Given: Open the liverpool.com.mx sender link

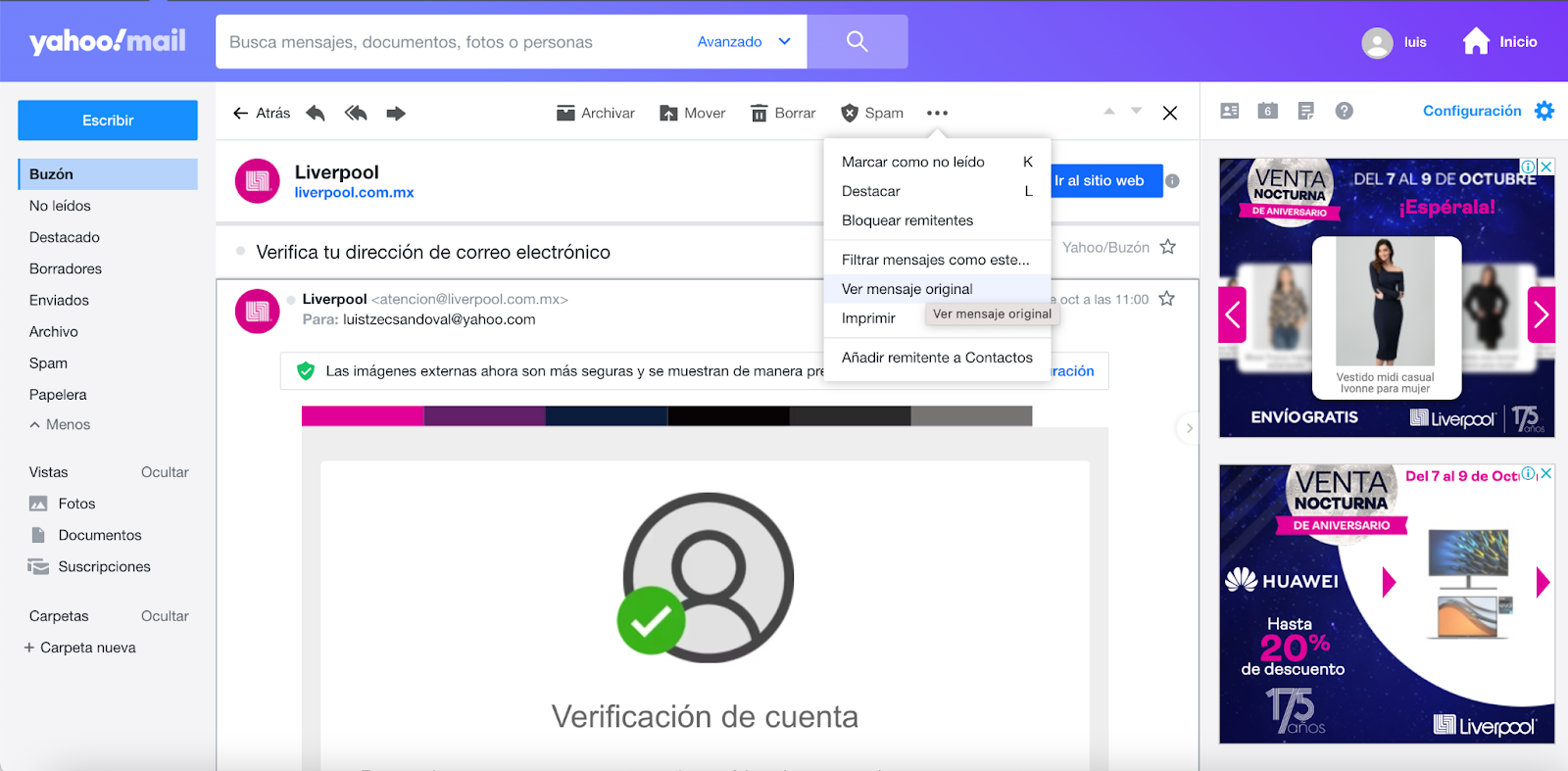Looking at the screenshot, I should point(354,193).
